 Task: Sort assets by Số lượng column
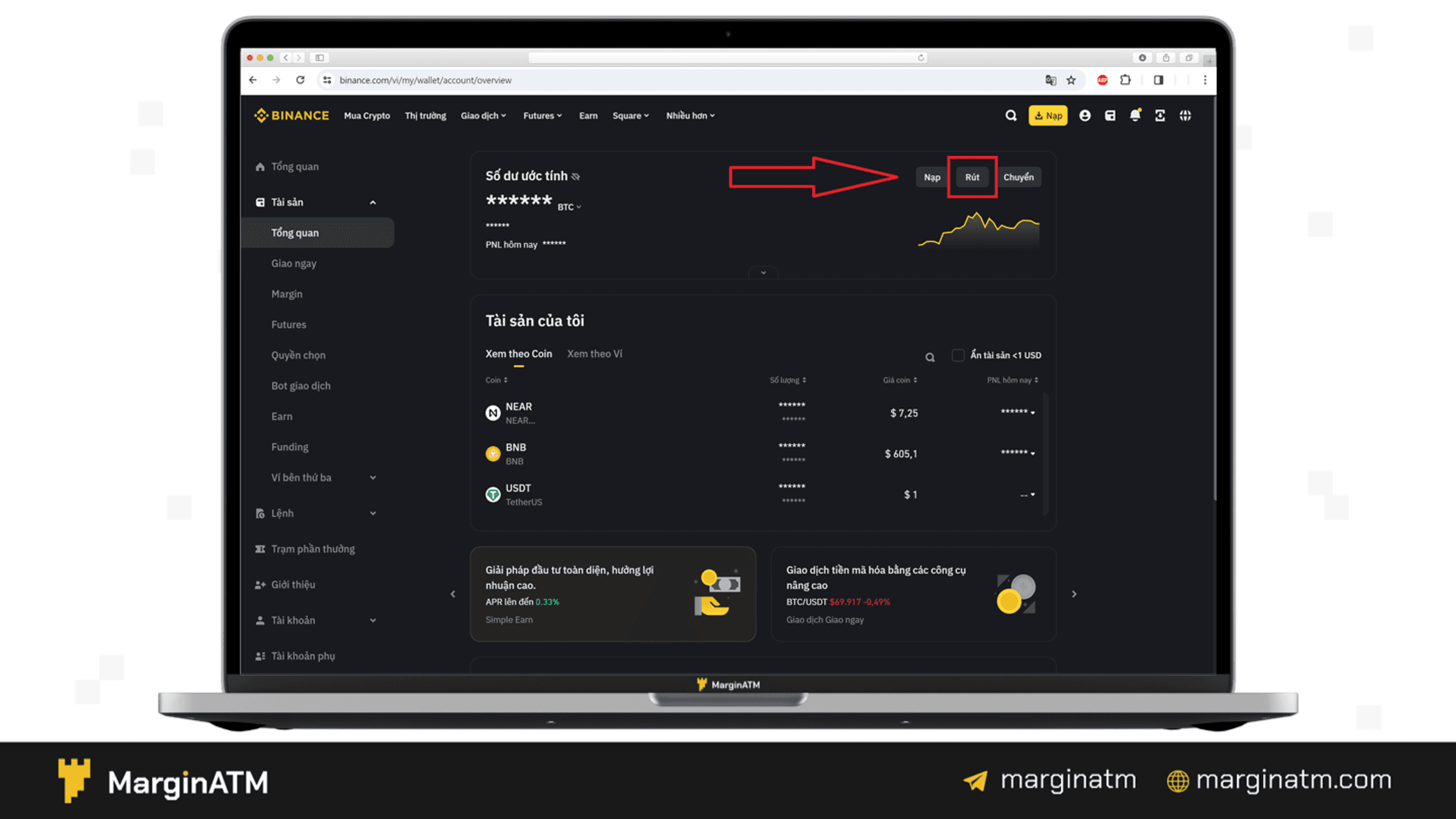[788, 380]
